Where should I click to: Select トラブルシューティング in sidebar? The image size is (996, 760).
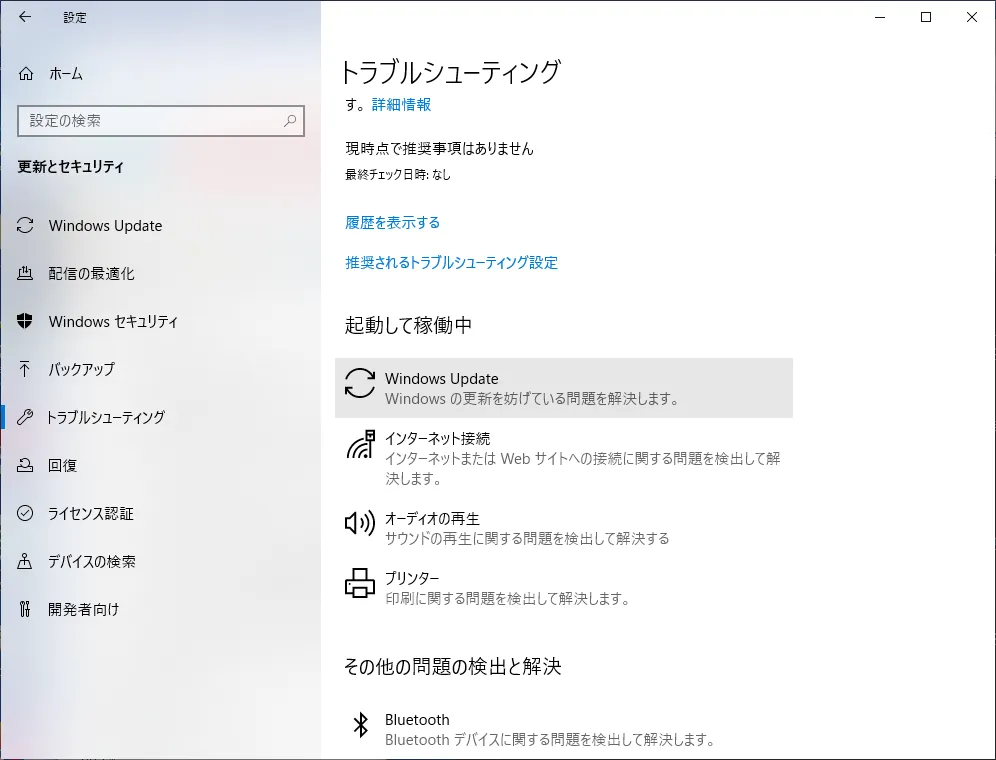[105, 417]
